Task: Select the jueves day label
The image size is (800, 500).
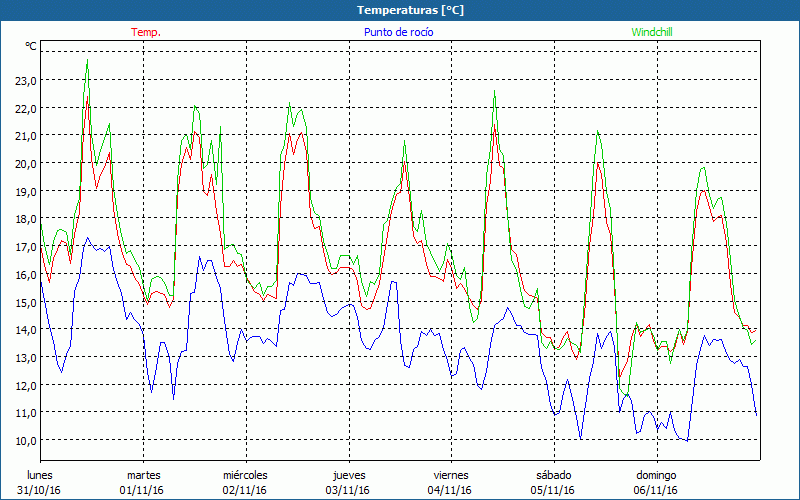Action: 348,475
